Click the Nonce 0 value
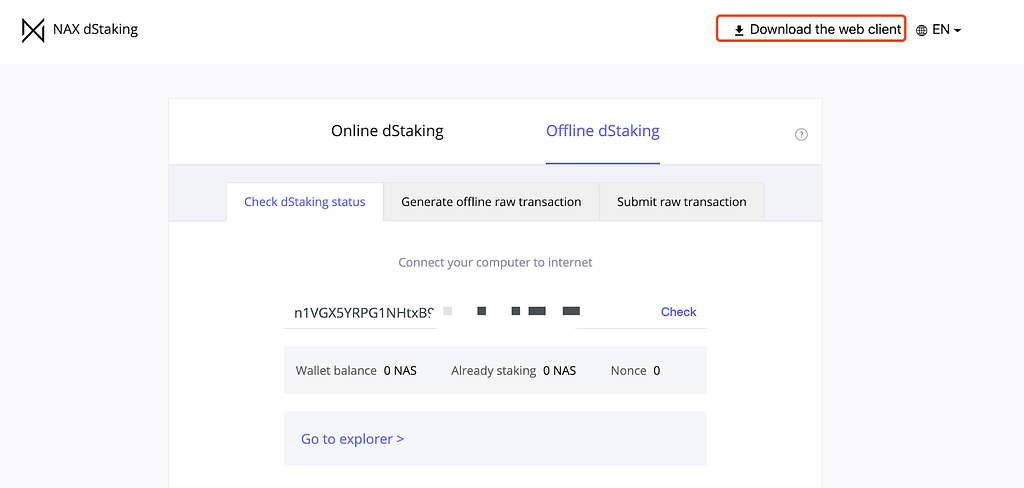This screenshot has width=1024, height=488. coord(657,371)
